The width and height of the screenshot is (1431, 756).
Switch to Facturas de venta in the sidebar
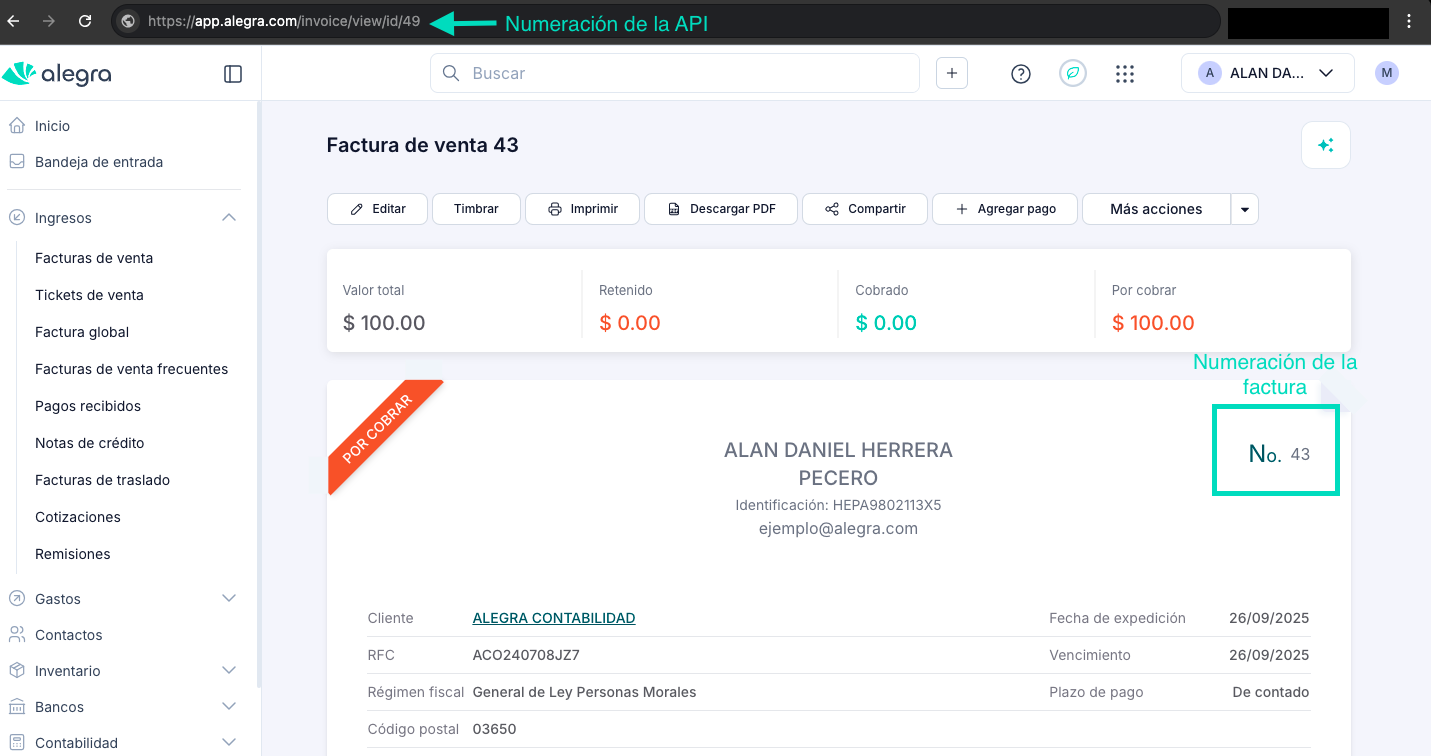pyautogui.click(x=94, y=257)
